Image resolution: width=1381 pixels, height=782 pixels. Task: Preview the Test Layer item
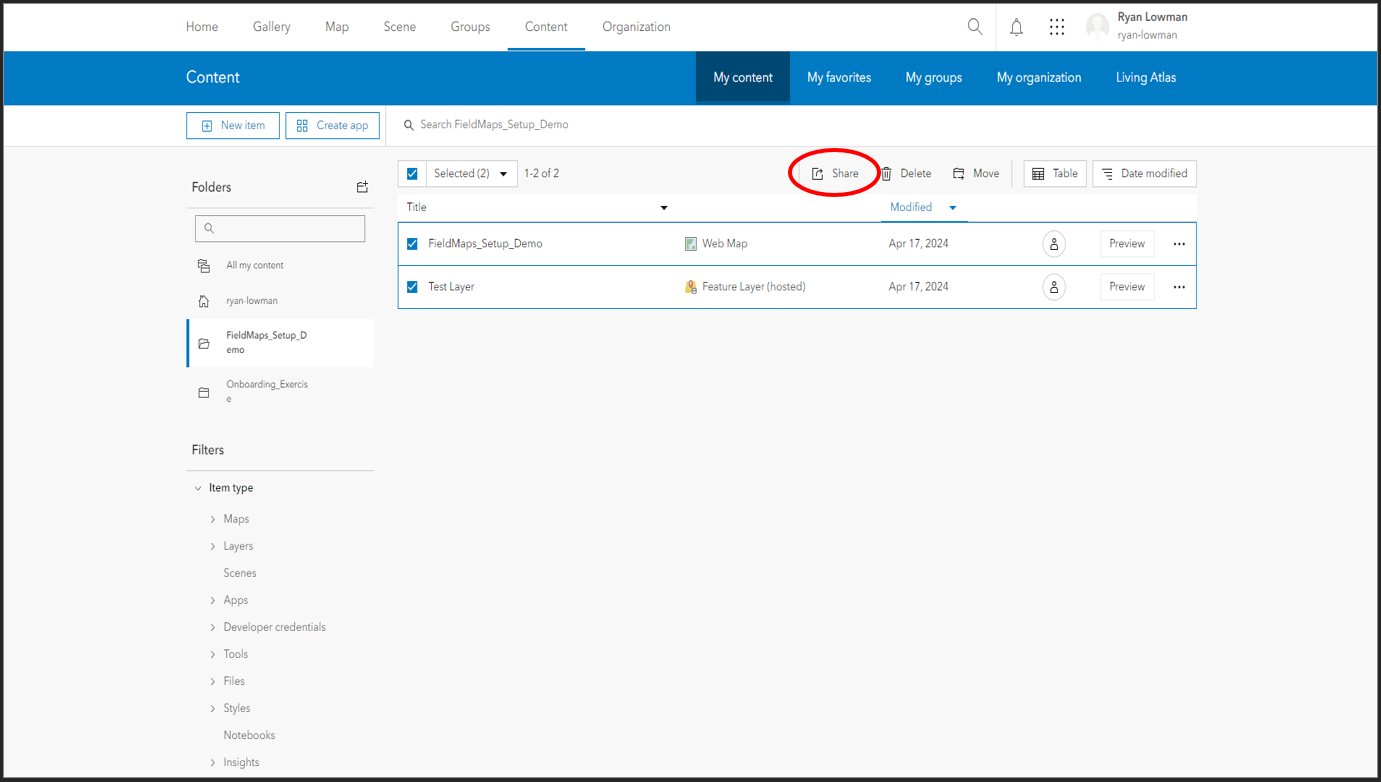1126,287
